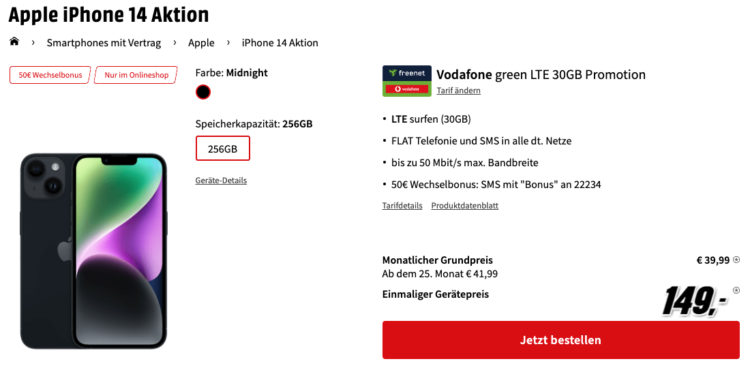Go to home via house icon
The width and height of the screenshot is (750, 372).
tap(14, 42)
